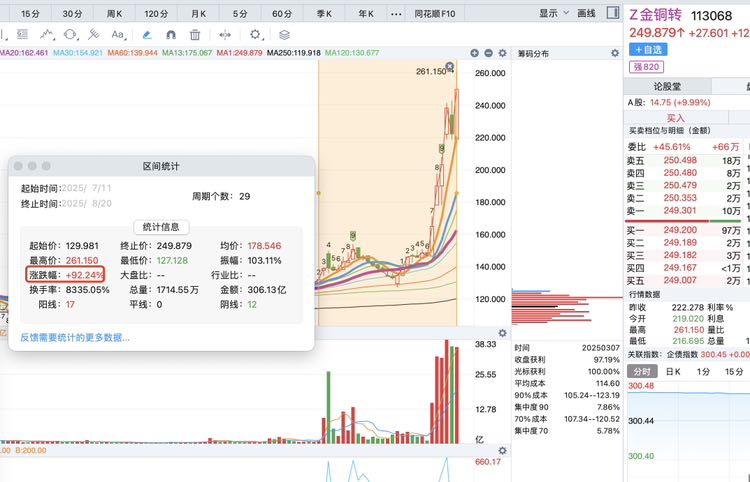Close the highlighted range selection
This screenshot has height=482, width=750.
(450, 66)
